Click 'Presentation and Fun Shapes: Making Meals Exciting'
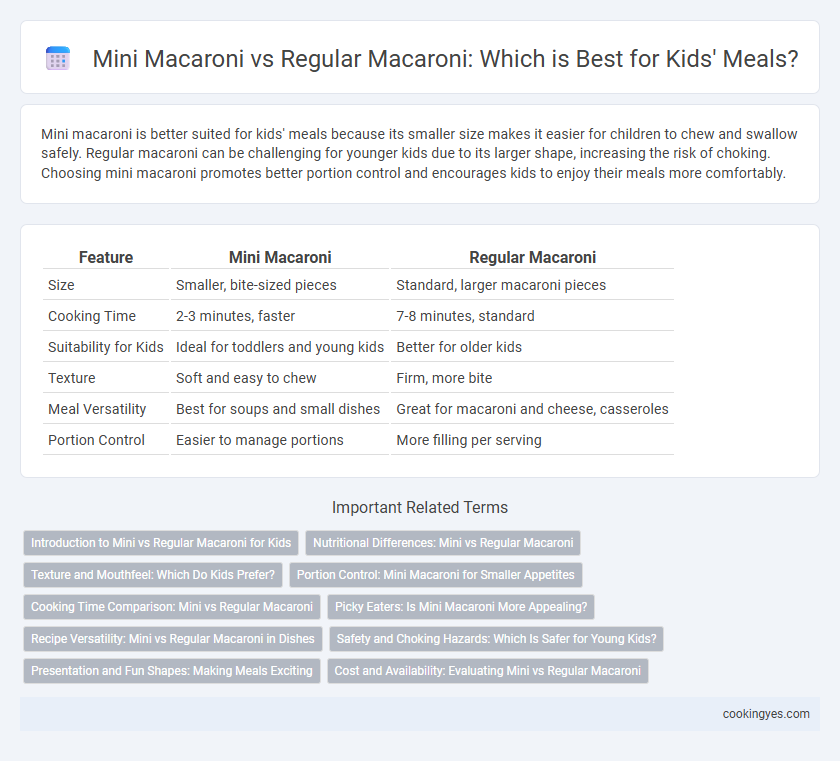The height and width of the screenshot is (761, 840). point(171,671)
